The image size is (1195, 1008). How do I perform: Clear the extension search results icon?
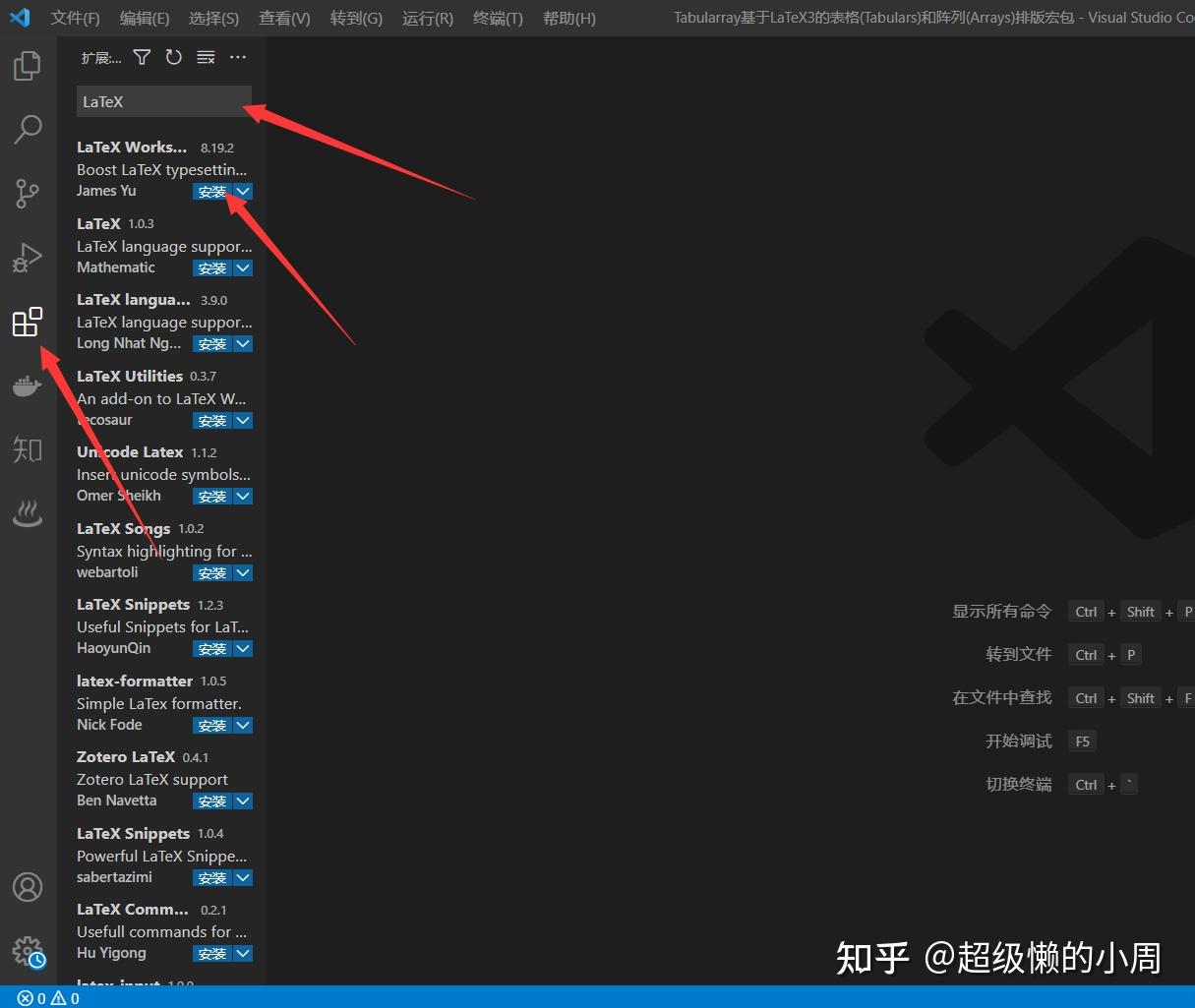pyautogui.click(x=205, y=57)
